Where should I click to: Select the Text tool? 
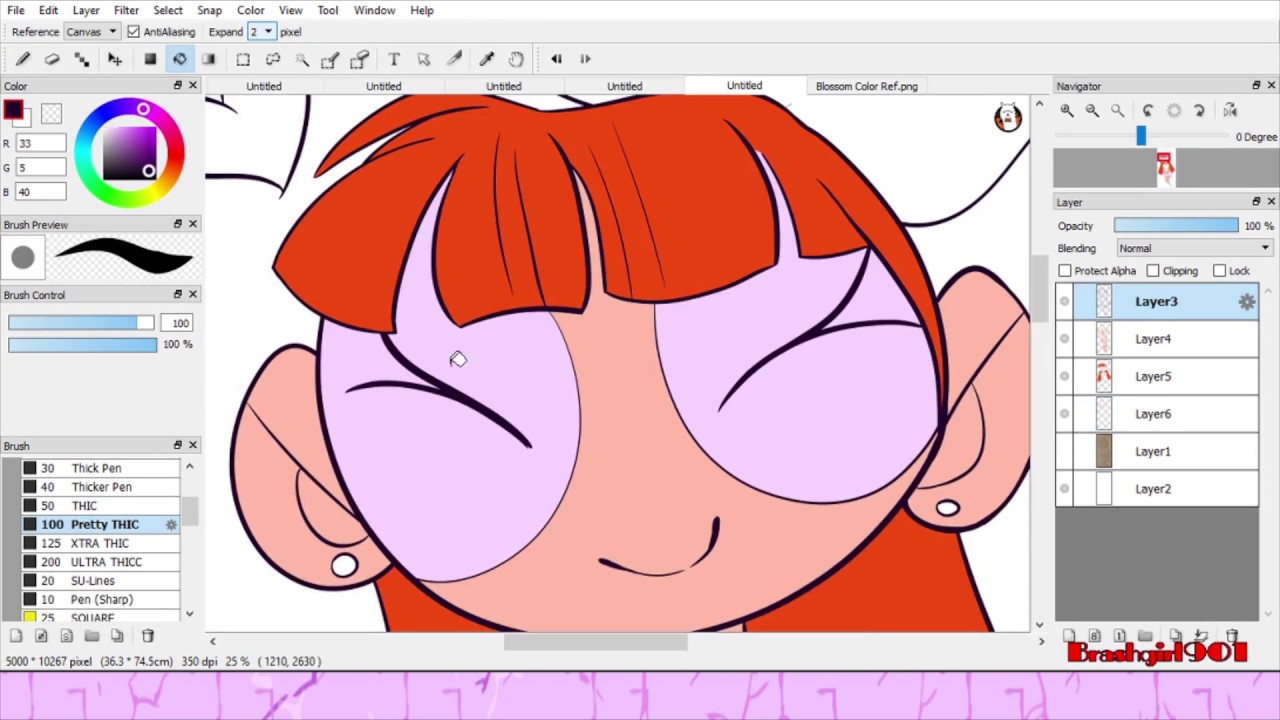tap(394, 59)
